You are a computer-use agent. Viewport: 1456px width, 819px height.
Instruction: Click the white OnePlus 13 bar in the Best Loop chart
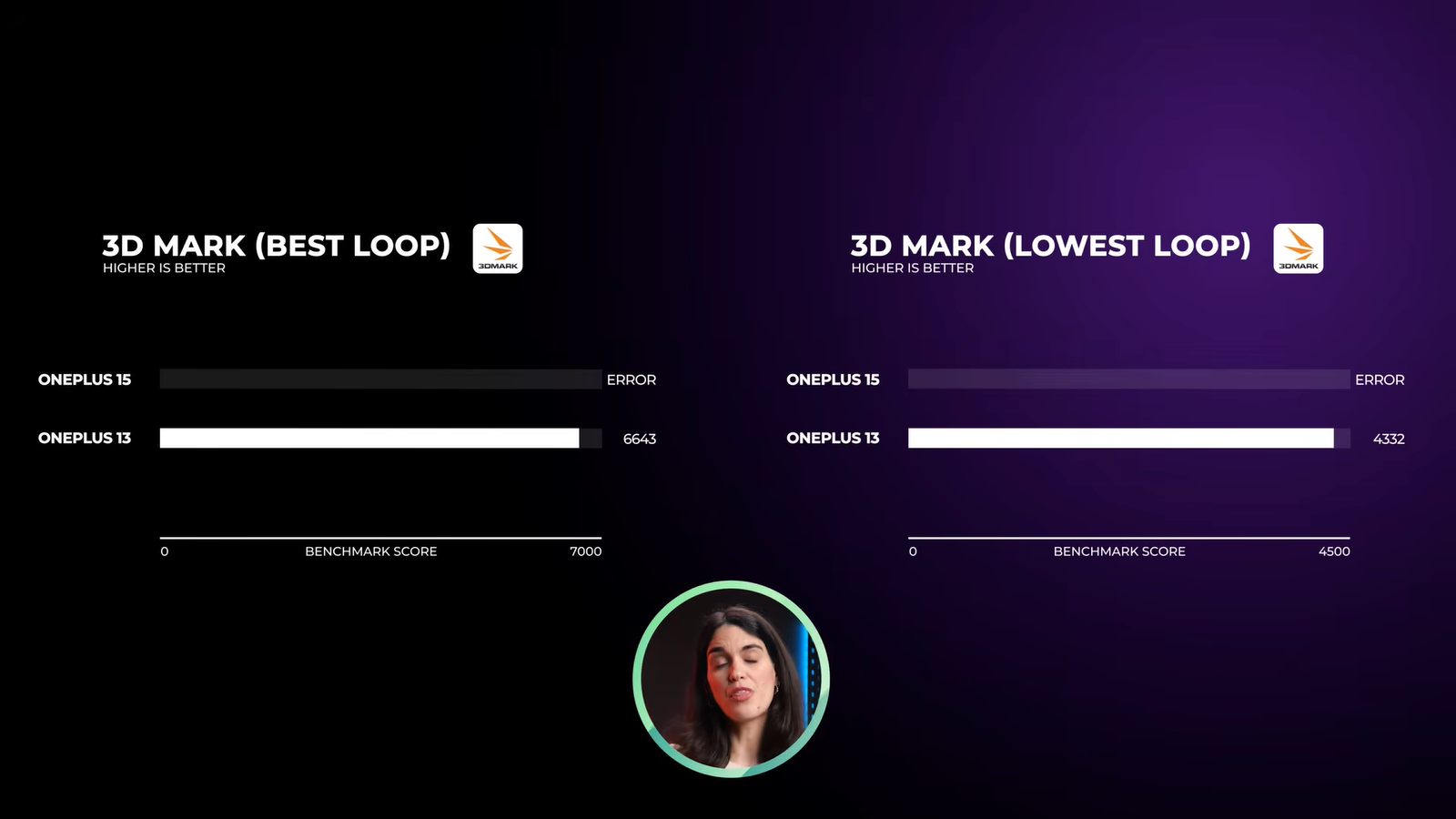pos(369,439)
